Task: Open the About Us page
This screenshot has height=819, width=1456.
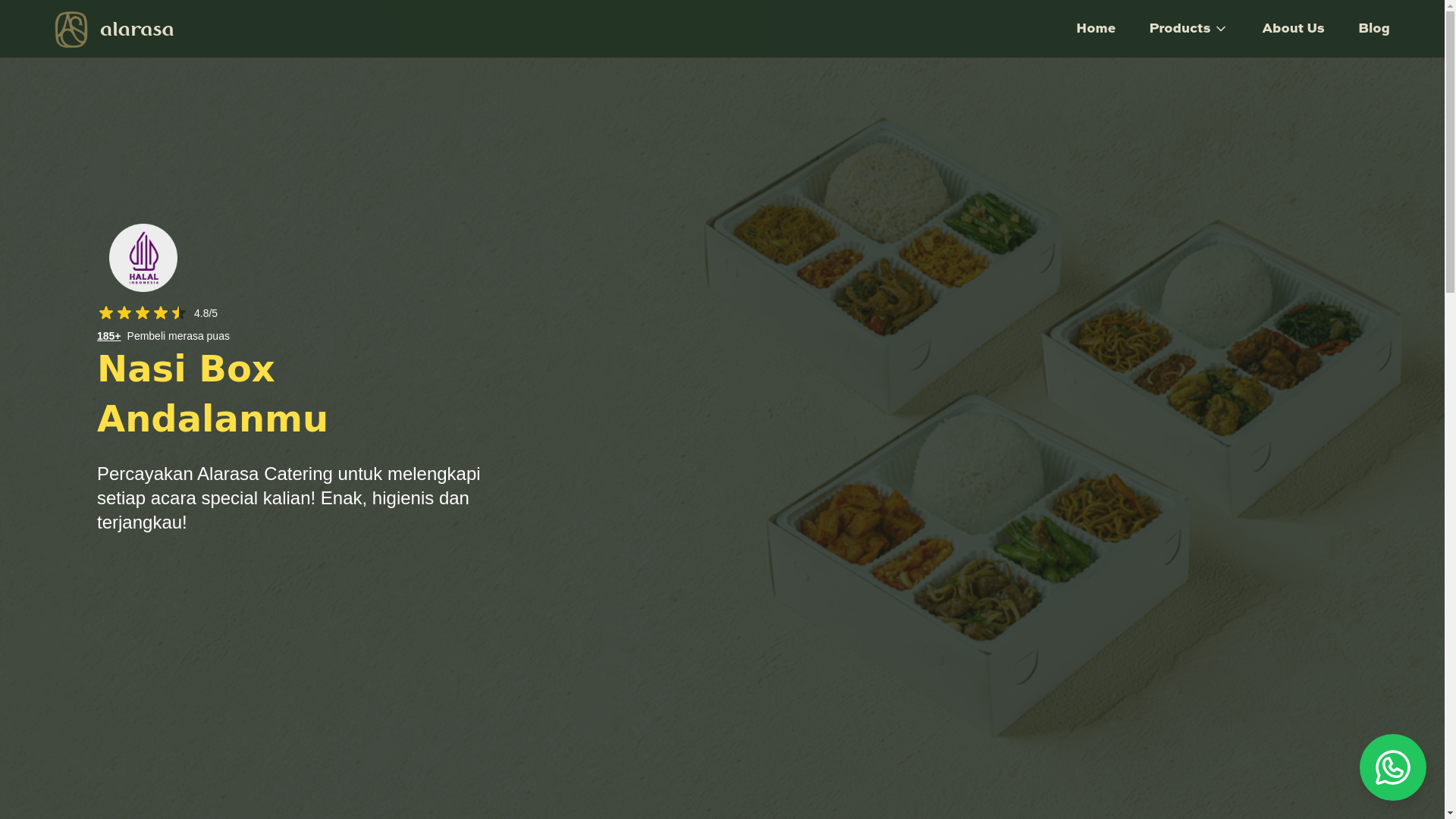Action: [x=1293, y=29]
